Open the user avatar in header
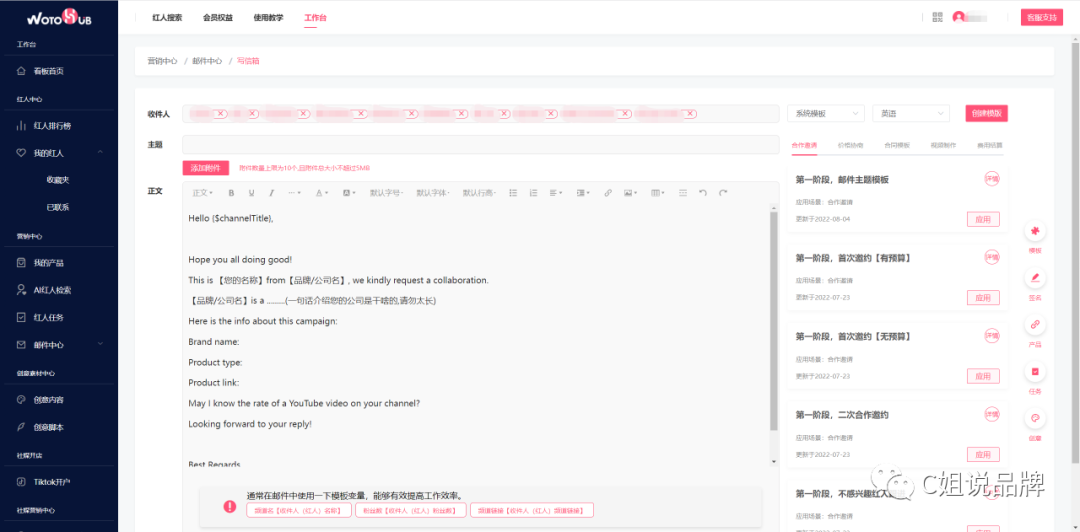Viewport: 1080px width, 532px height. [958, 17]
